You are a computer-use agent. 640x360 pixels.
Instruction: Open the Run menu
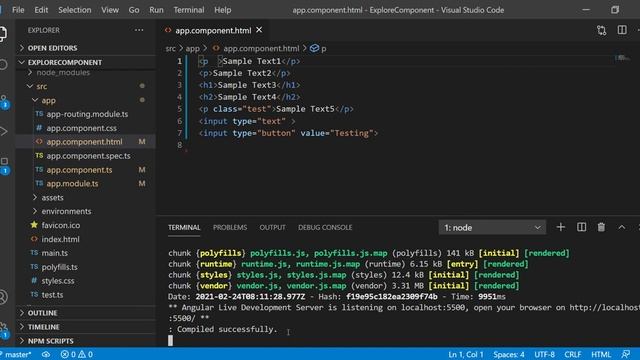[156, 10]
